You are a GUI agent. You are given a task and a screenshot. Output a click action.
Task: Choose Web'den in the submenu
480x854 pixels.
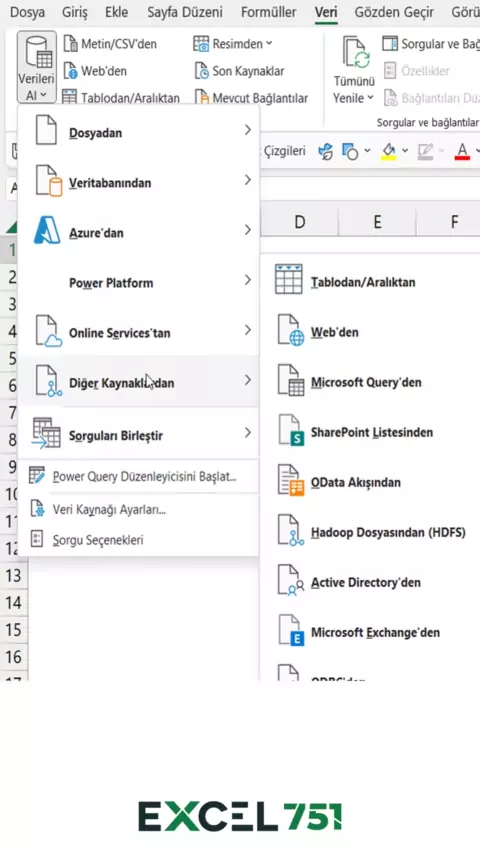(x=369, y=332)
